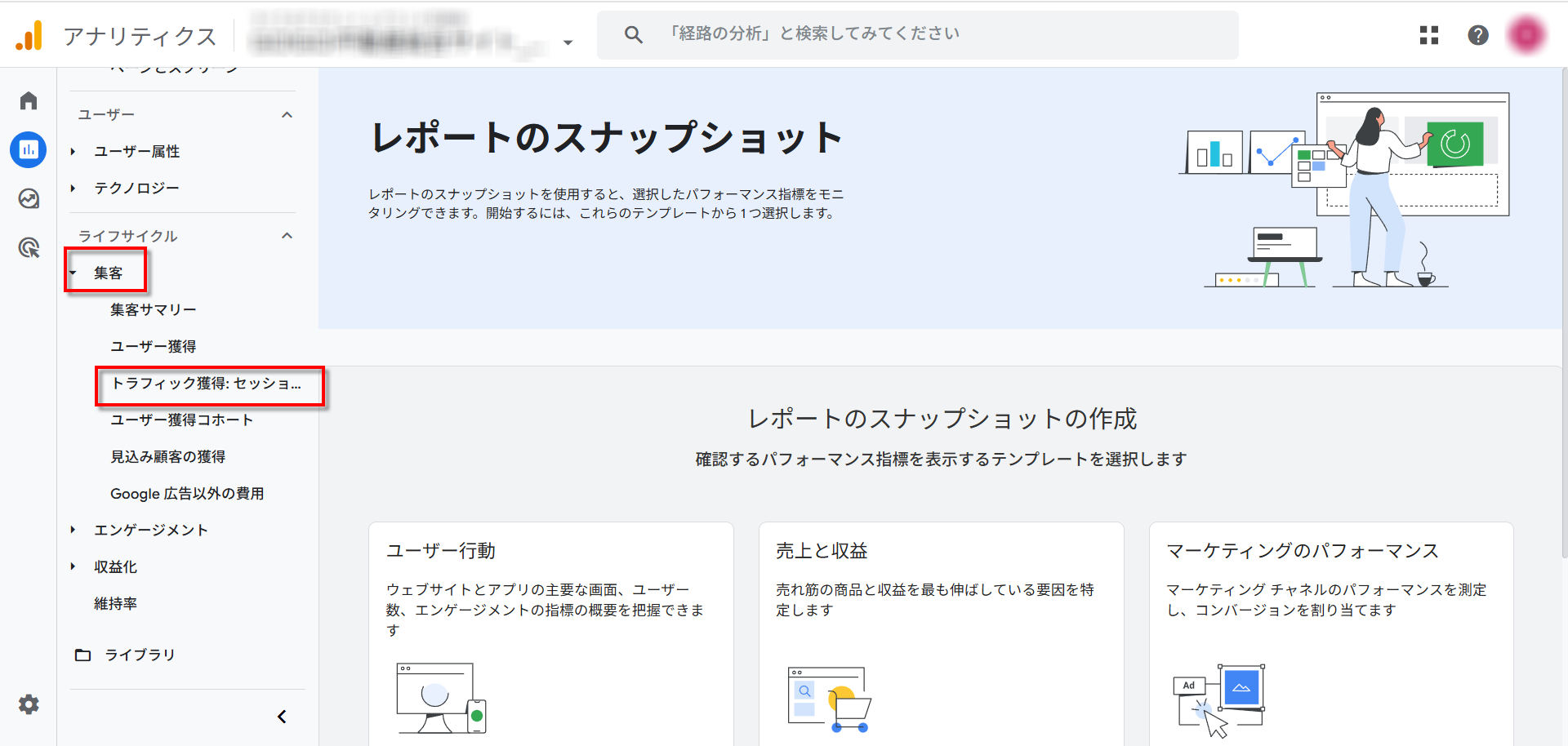
Task: Open the 集客サマリー report
Action: click(153, 309)
